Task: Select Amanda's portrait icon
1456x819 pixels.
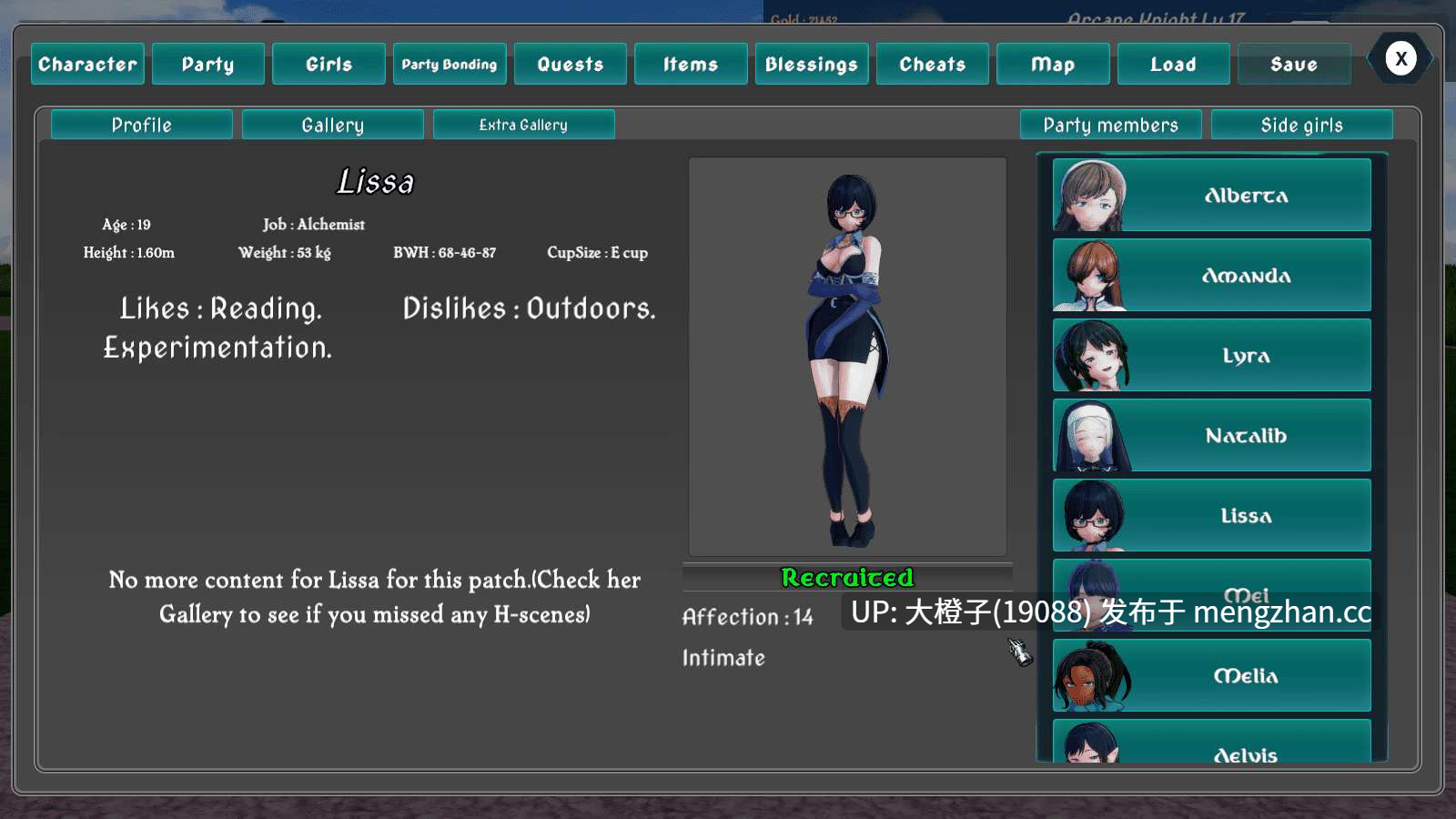Action: 1091,276
